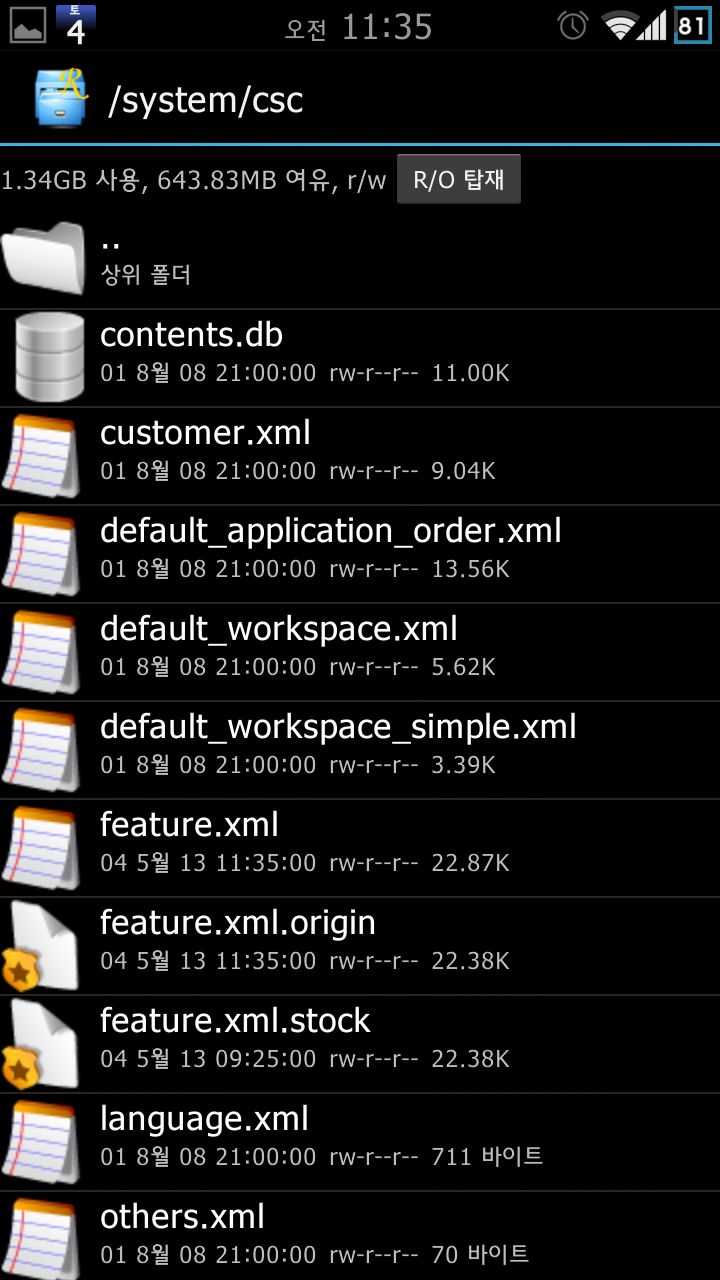
Task: Tap the Root Explorer app icon
Action: point(60,98)
